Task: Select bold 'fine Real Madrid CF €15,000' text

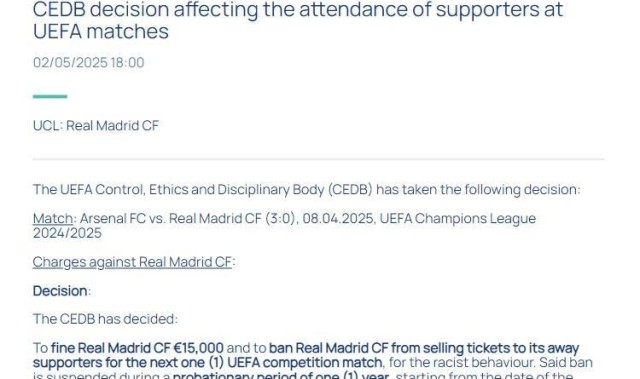Action: (x=137, y=348)
